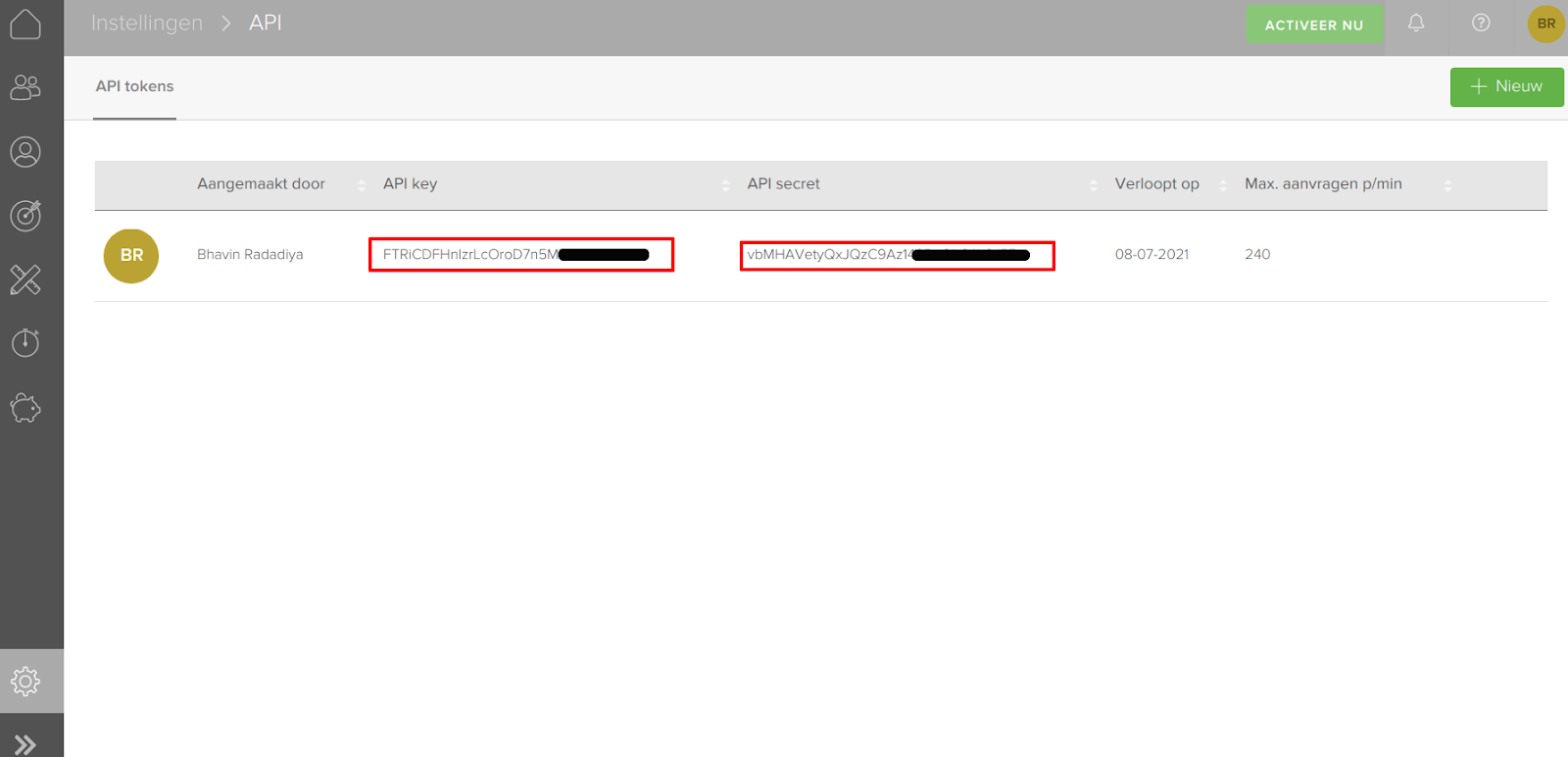This screenshot has width=1568, height=757.
Task: Open the BR account avatar in header
Action: (1546, 24)
